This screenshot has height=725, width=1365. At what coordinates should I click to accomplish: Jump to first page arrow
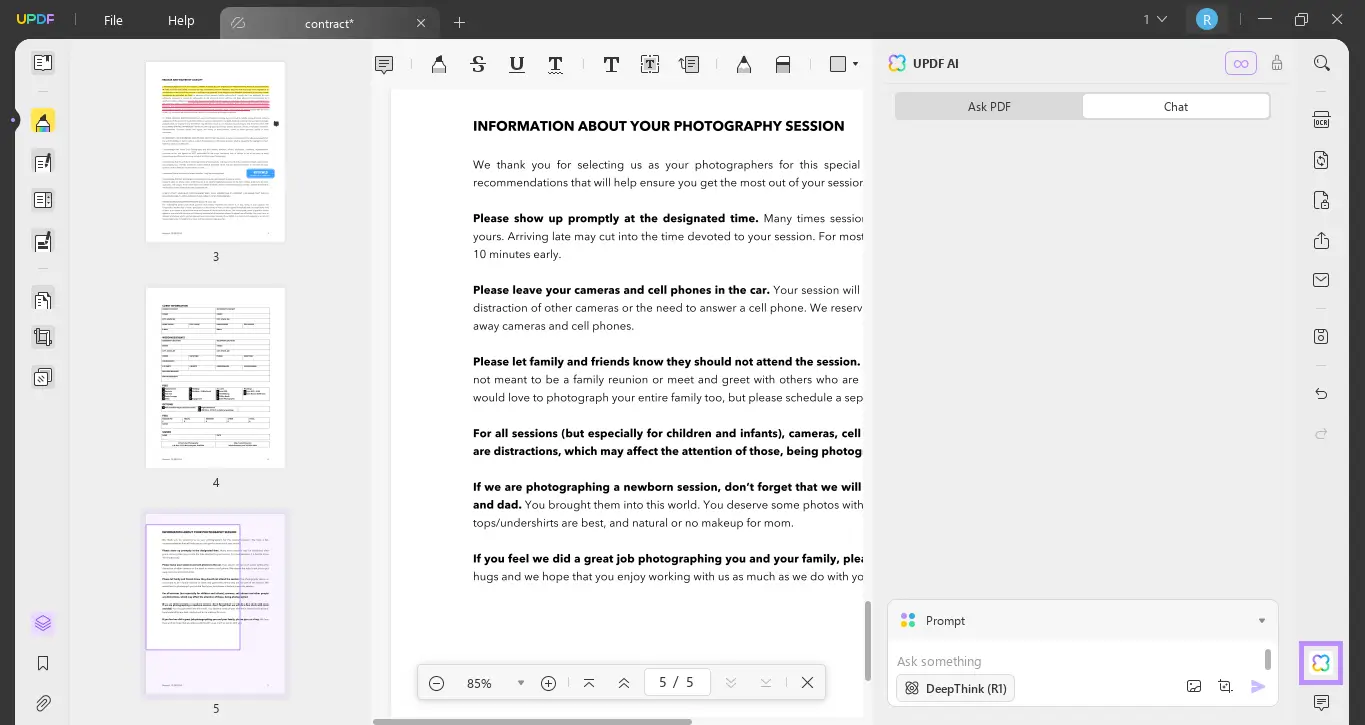(x=589, y=683)
